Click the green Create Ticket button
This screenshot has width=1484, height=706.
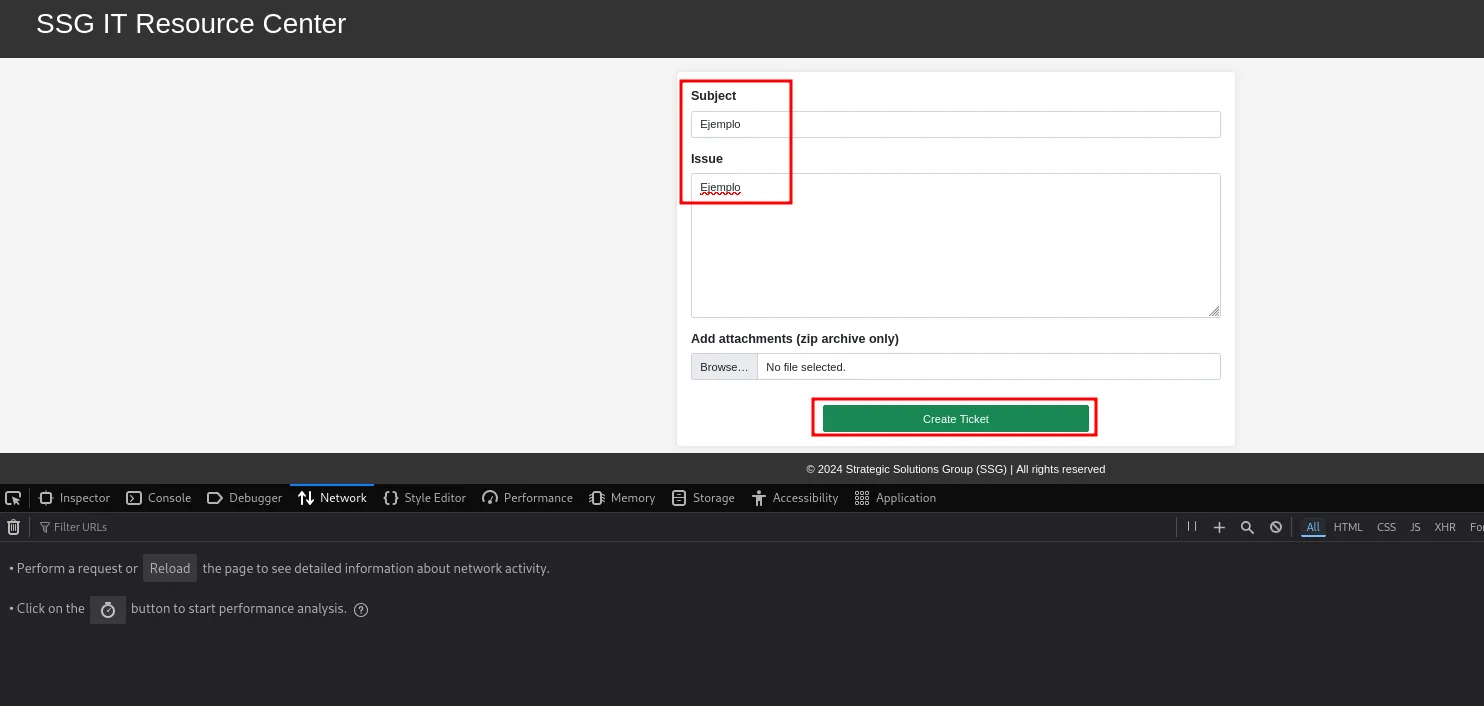[956, 419]
